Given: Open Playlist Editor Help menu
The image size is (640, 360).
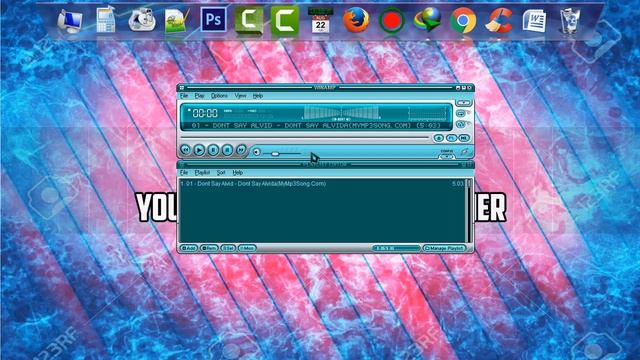Looking at the screenshot, I should coord(238,173).
